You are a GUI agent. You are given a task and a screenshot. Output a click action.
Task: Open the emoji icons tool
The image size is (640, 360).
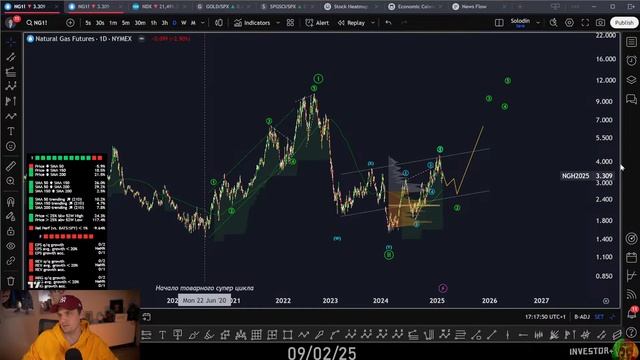11,146
